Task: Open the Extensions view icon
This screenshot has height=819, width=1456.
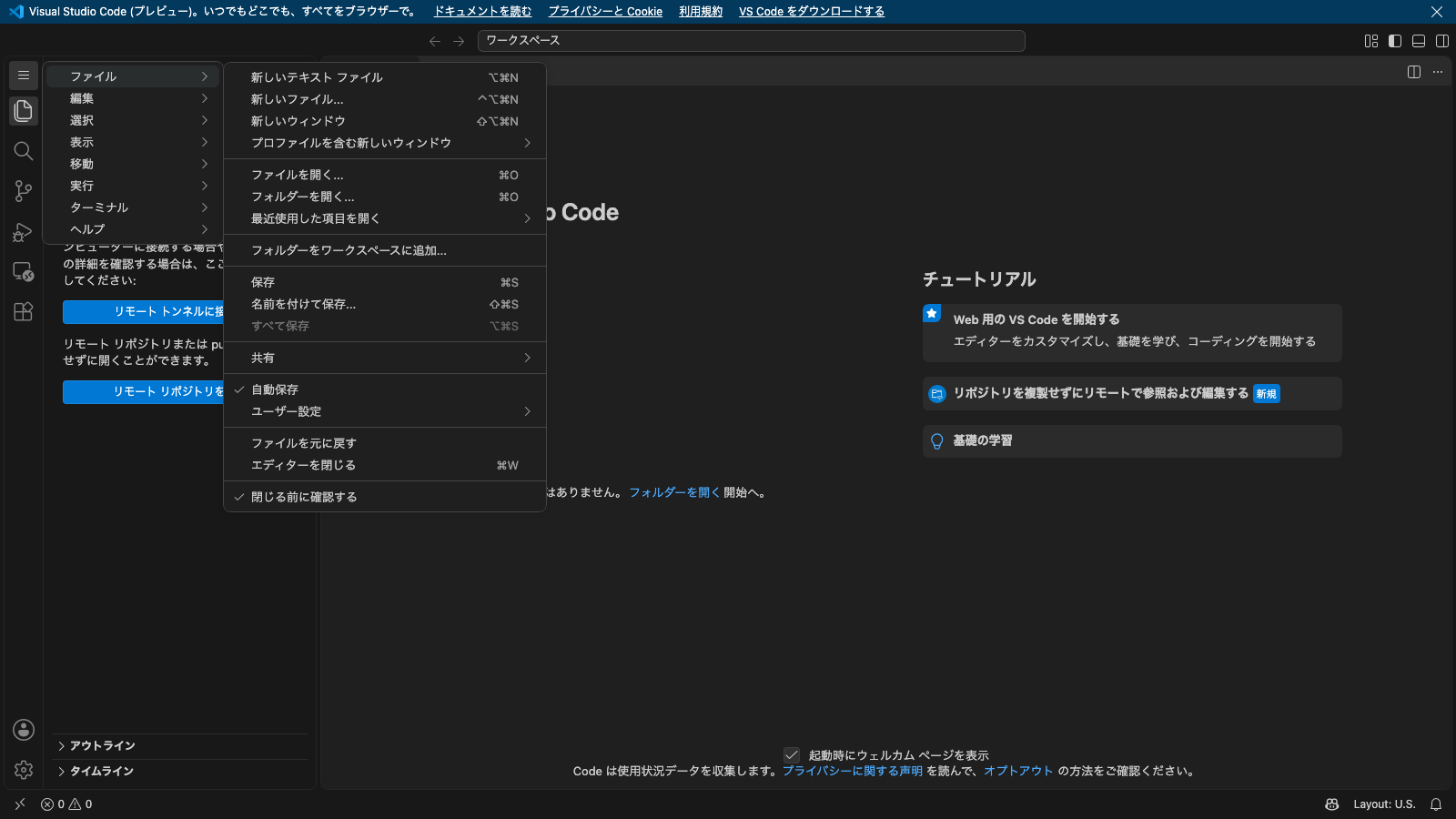Action: [24, 312]
